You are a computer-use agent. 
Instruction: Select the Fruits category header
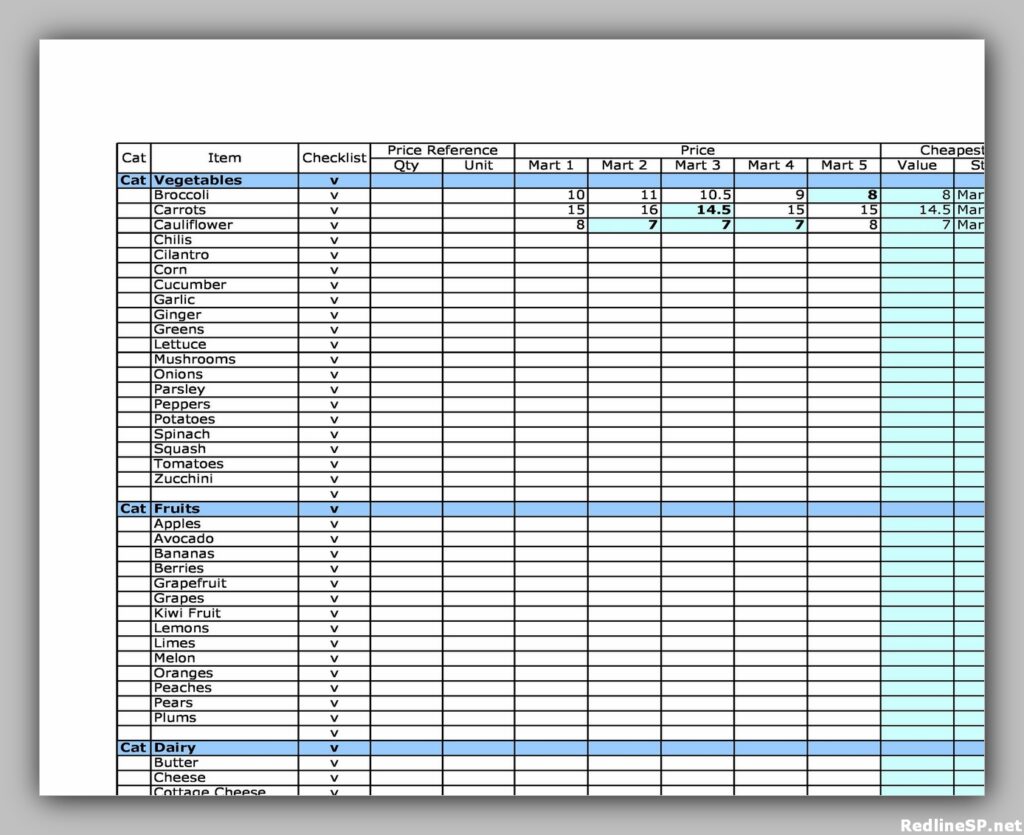[x=225, y=509]
